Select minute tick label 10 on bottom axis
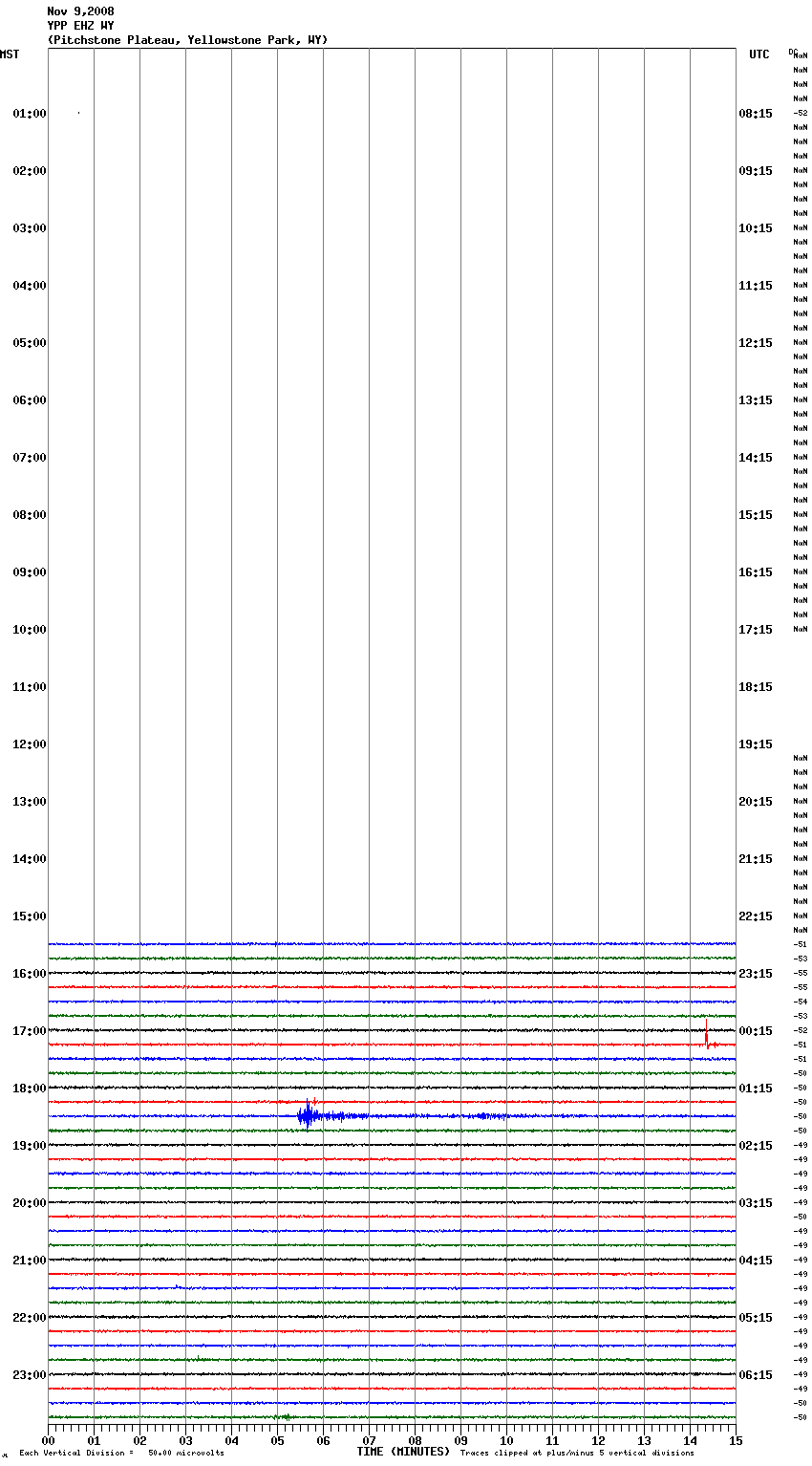The width and height of the screenshot is (812, 1466). point(506,1440)
